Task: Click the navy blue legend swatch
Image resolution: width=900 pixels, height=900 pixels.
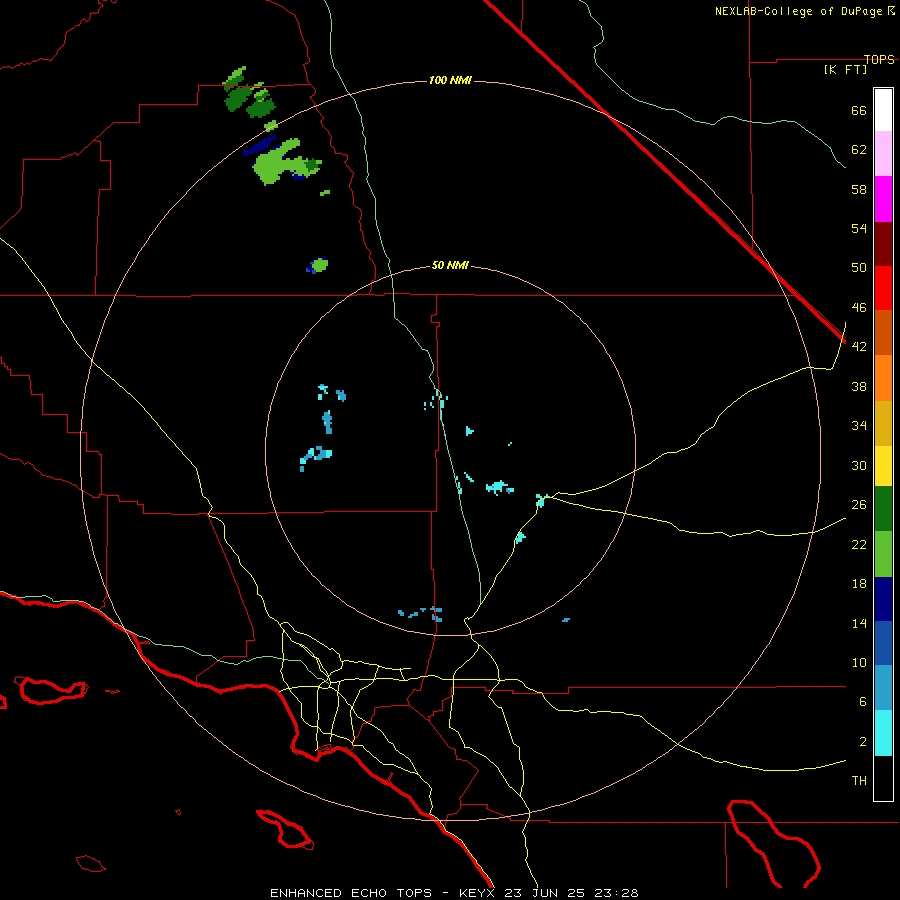Action: [x=883, y=599]
